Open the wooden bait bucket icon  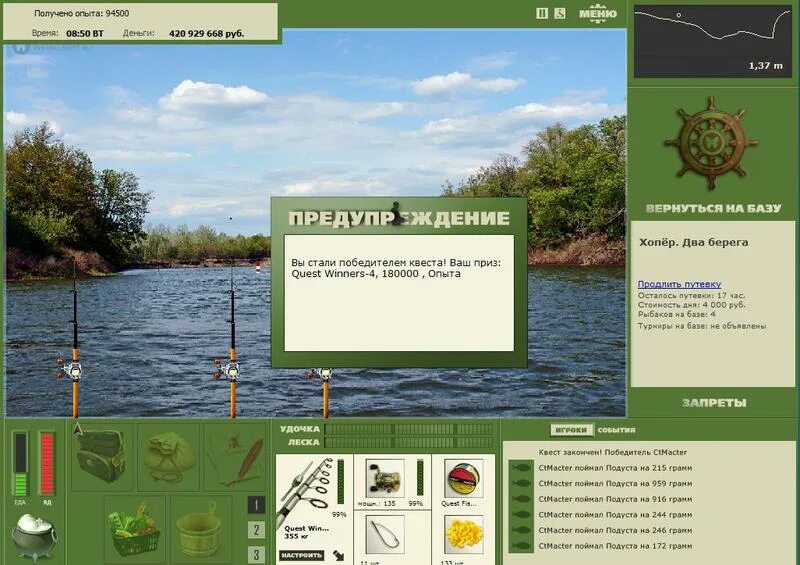click(200, 529)
